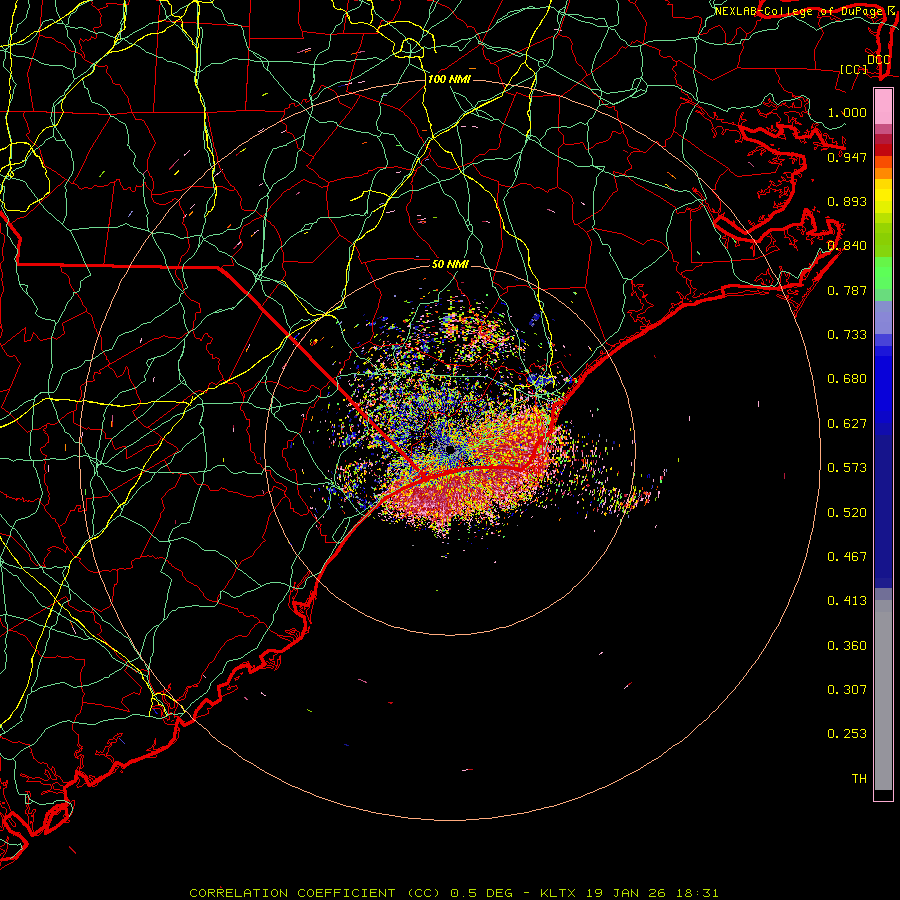Viewport: 900px width, 900px height.
Task: Click the '[CC]' unit label
Action: (853, 69)
